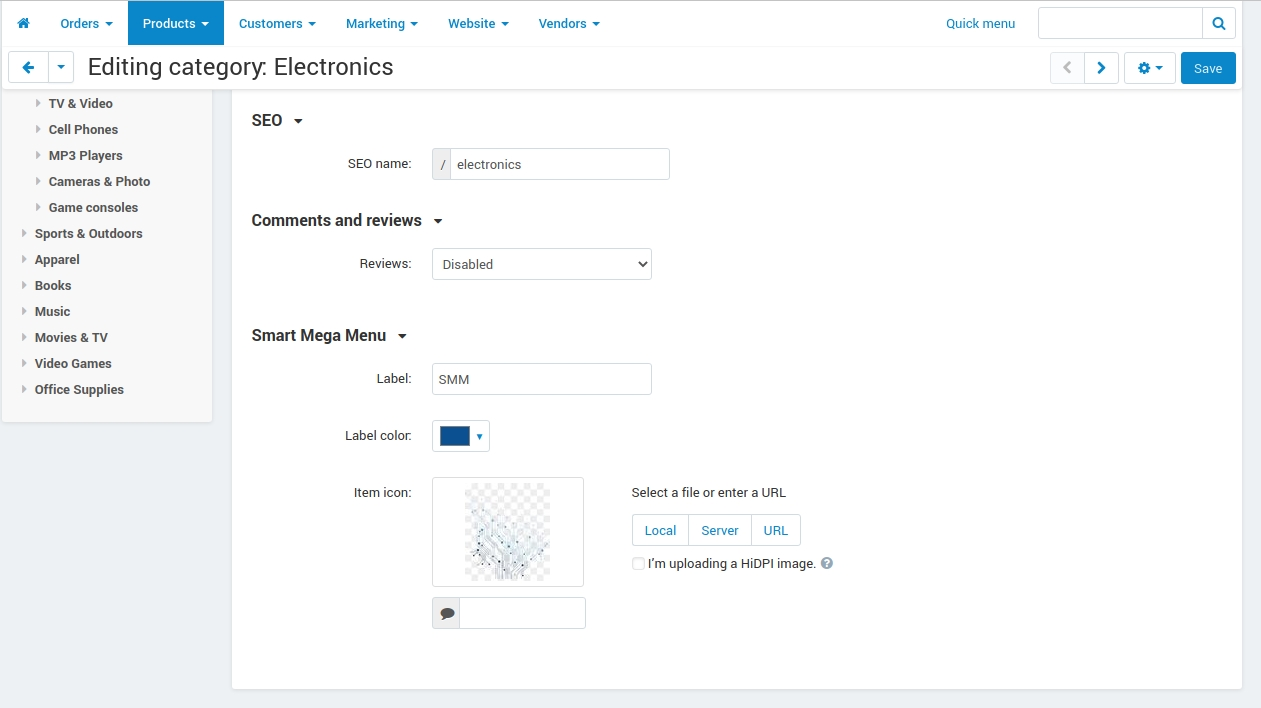The image size is (1261, 708).
Task: Open the Label color picker swatch
Action: [461, 436]
